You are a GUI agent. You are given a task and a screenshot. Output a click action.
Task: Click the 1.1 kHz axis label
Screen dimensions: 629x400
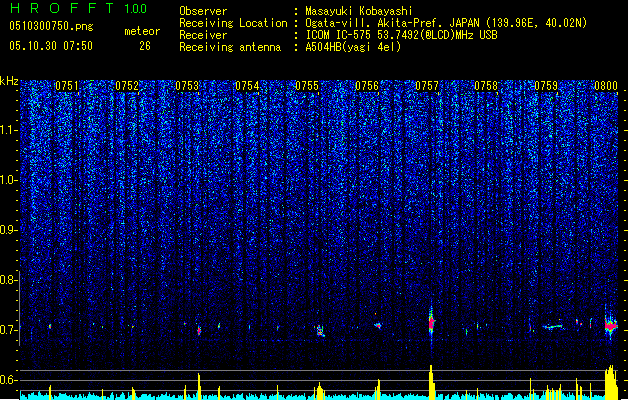(x=8, y=130)
